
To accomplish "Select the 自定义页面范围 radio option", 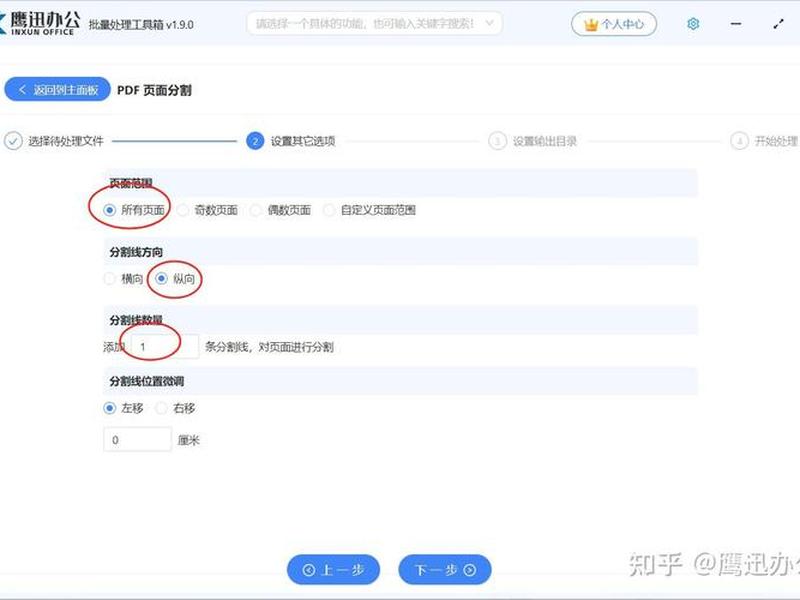I will coord(329,210).
